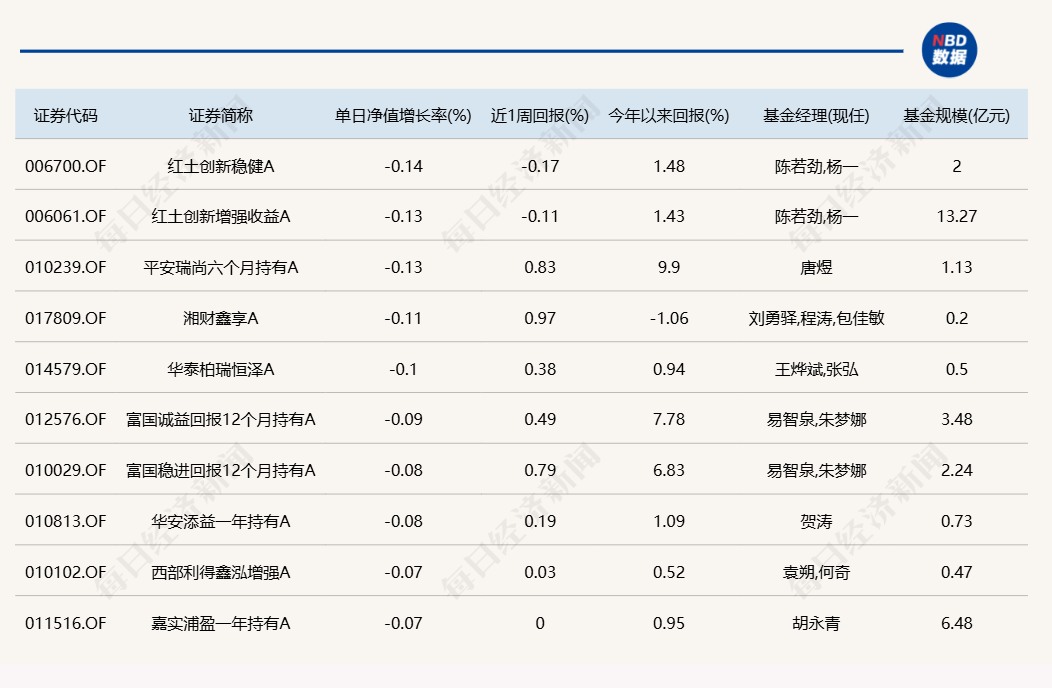Click the 基金规模(亿元) column header
Screen dimensions: 1052x688
point(957,115)
